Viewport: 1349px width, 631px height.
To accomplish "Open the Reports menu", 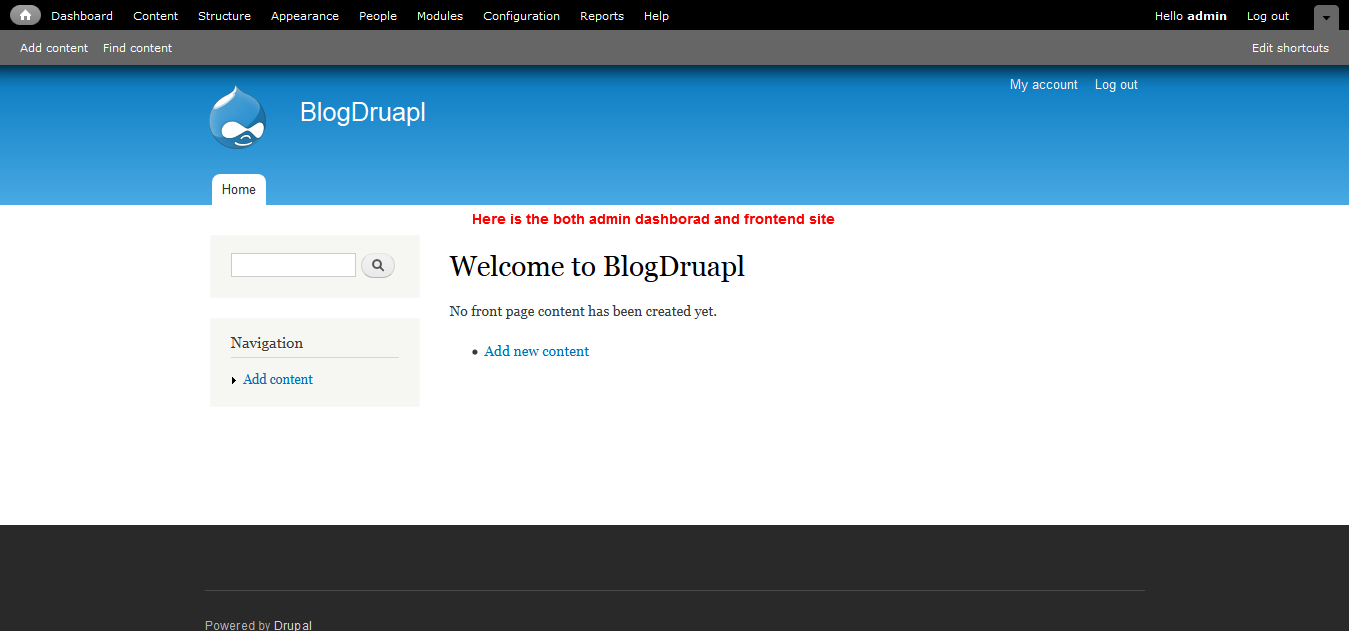I will [x=601, y=15].
